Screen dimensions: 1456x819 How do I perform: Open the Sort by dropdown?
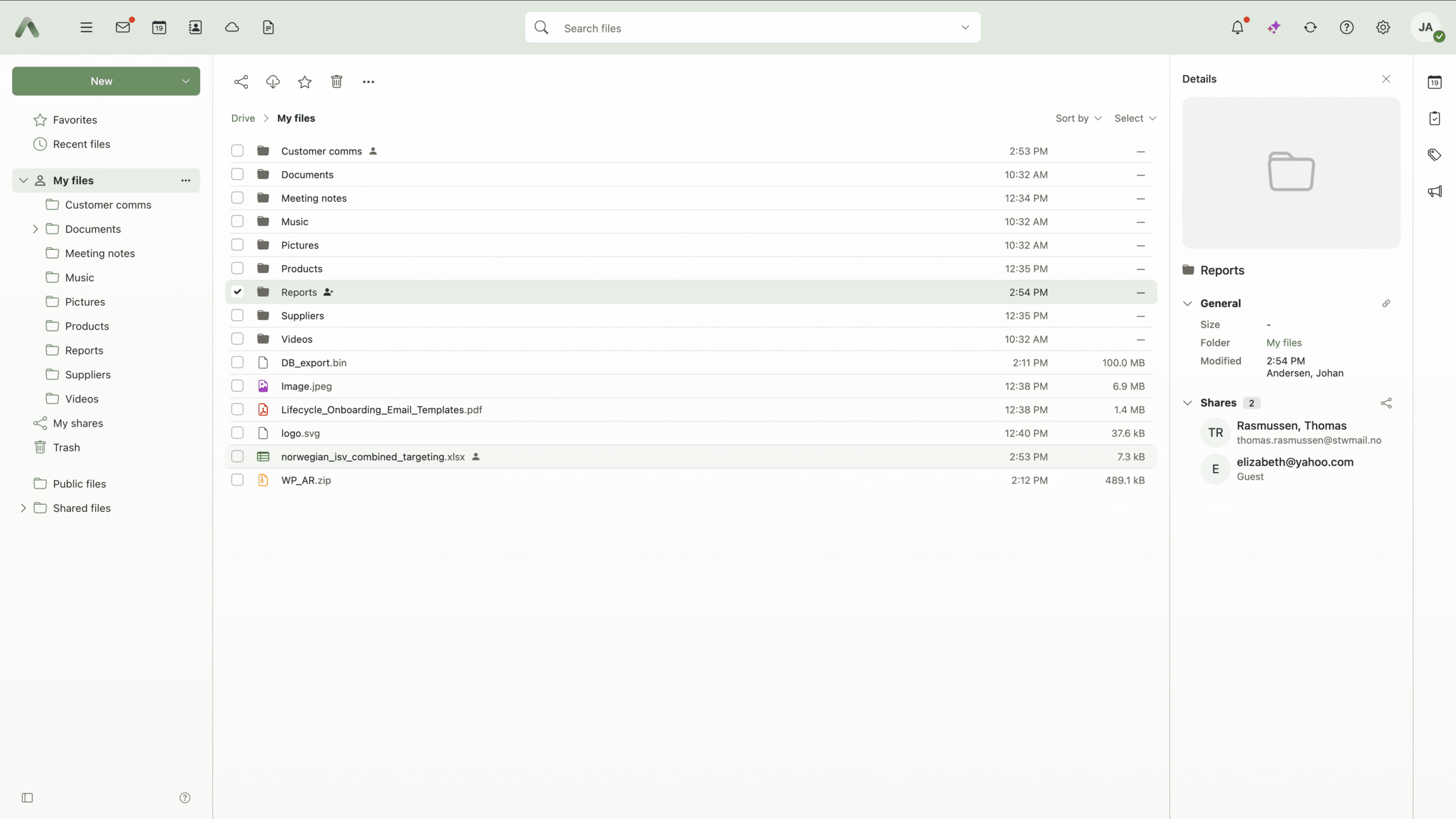click(1078, 118)
